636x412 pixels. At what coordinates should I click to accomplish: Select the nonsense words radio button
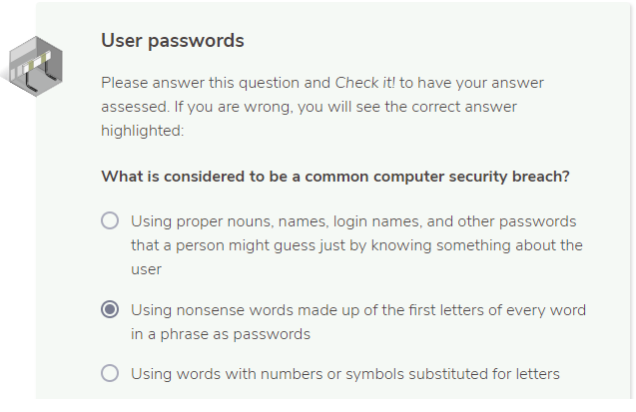click(110, 310)
